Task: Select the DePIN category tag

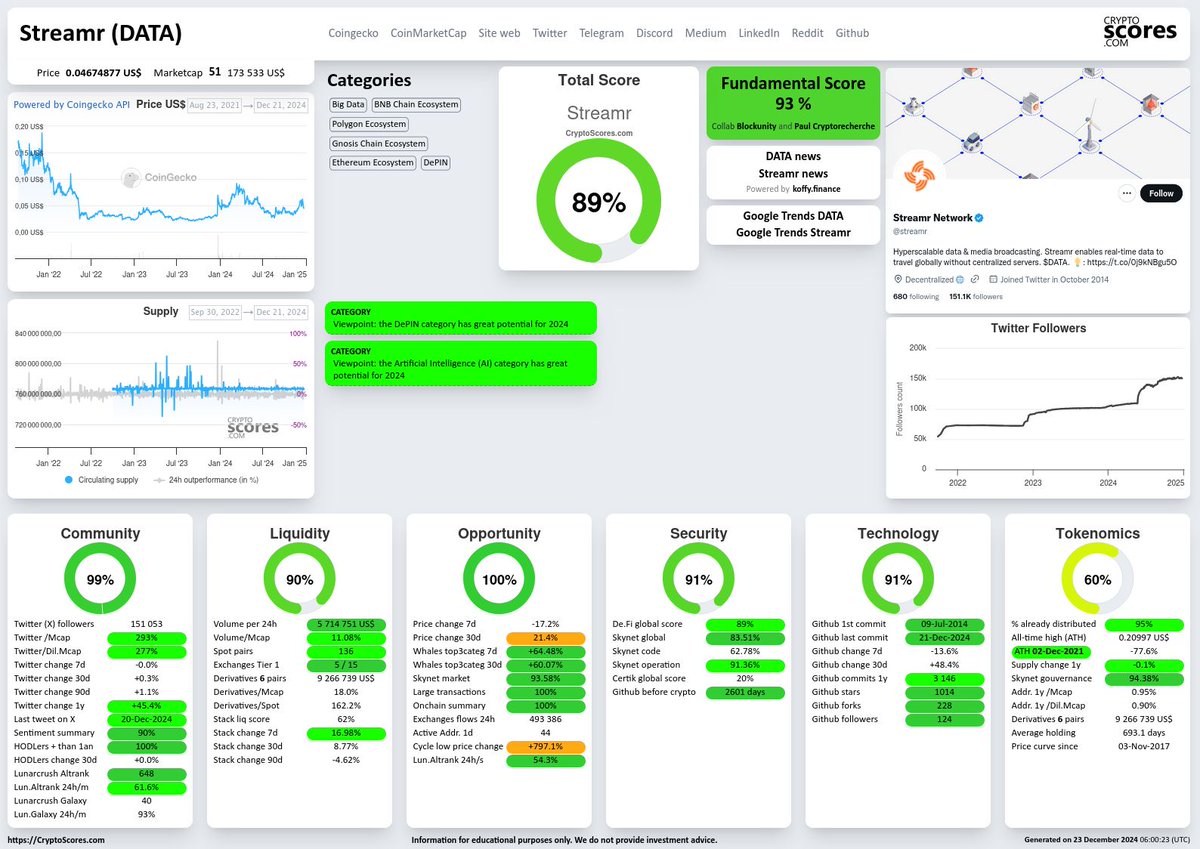Action: pos(435,162)
